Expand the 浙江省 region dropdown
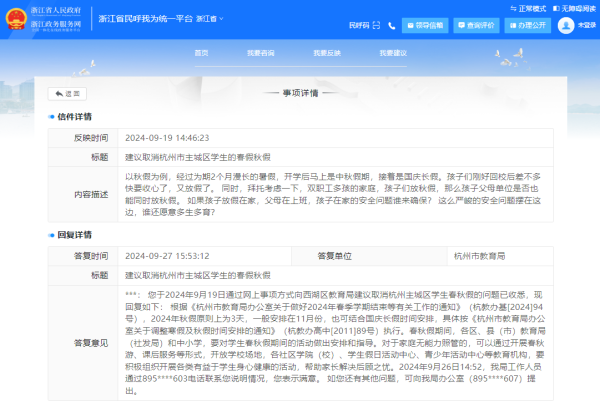The height and width of the screenshot is (407, 600). [x=208, y=19]
